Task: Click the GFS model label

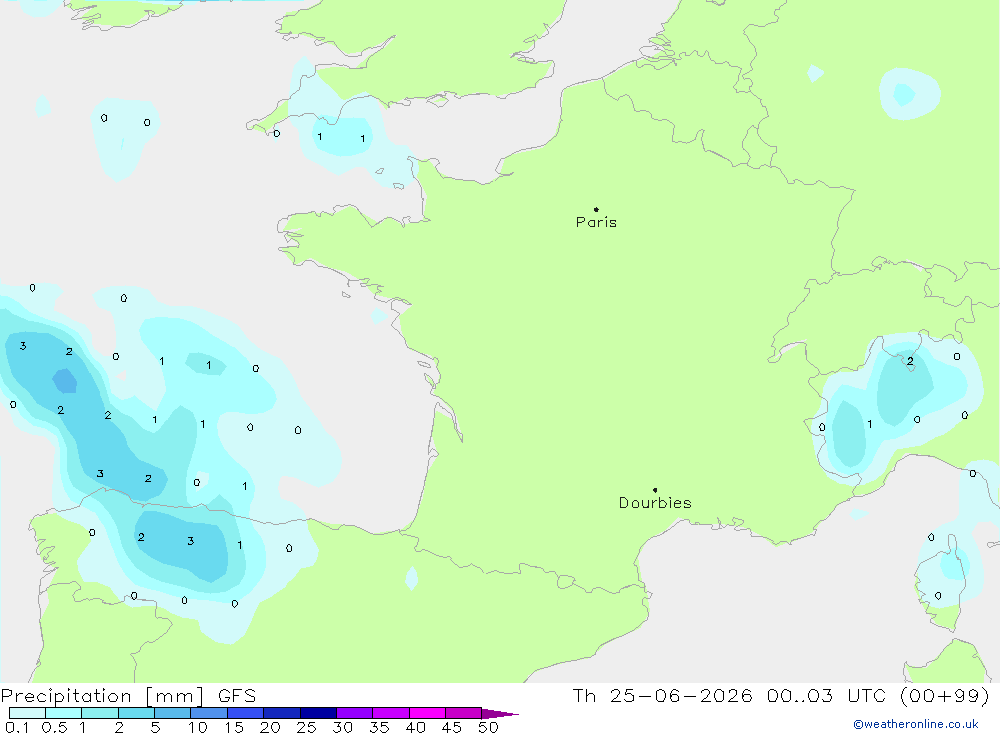Action: click(237, 696)
